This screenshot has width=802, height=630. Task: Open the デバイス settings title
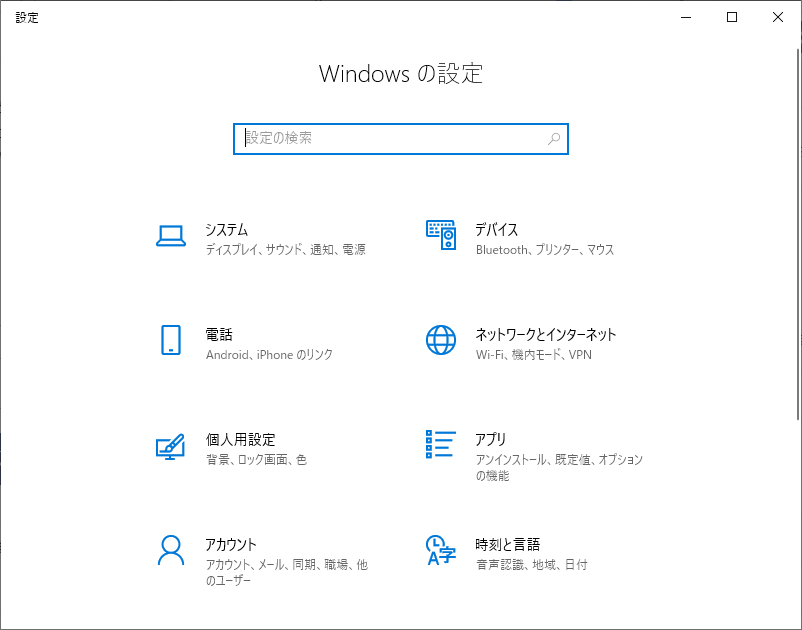pyautogui.click(x=497, y=230)
